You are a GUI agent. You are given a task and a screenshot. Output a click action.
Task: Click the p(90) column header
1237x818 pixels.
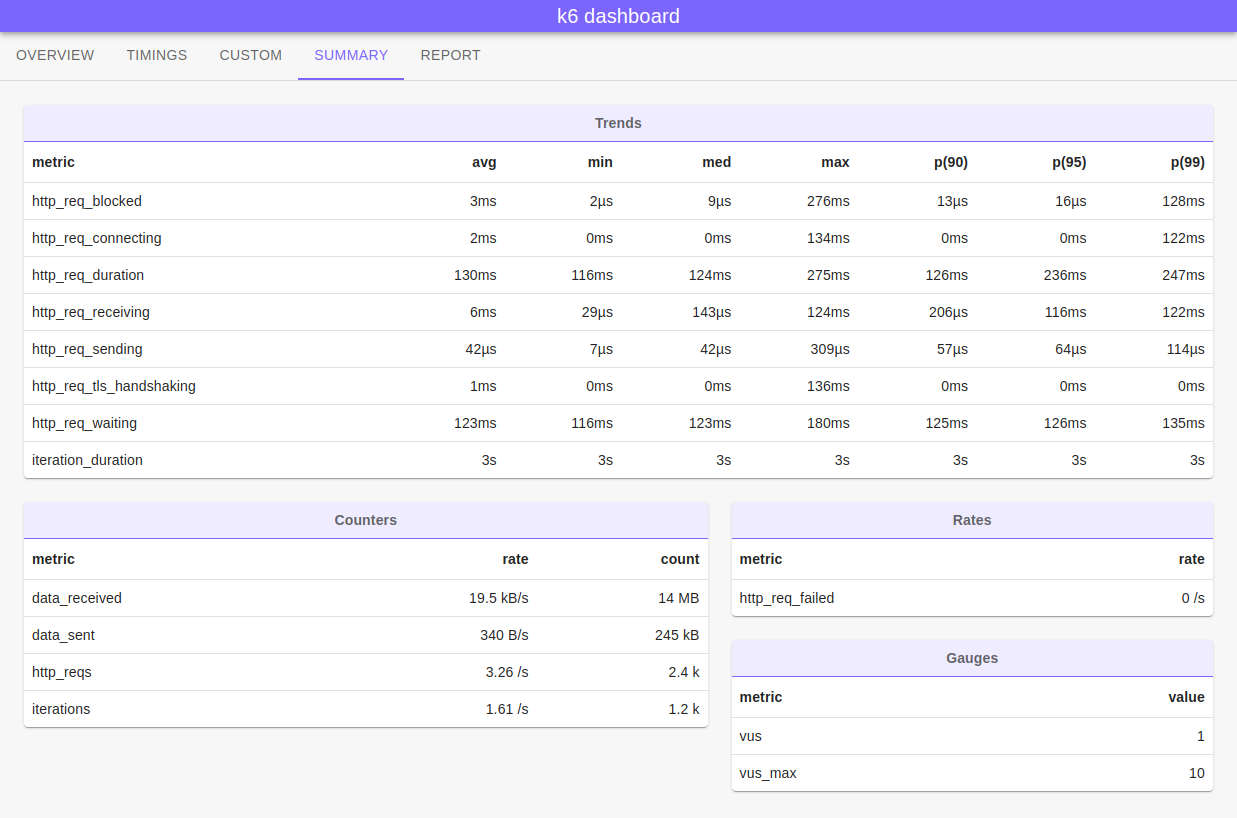(x=950, y=162)
